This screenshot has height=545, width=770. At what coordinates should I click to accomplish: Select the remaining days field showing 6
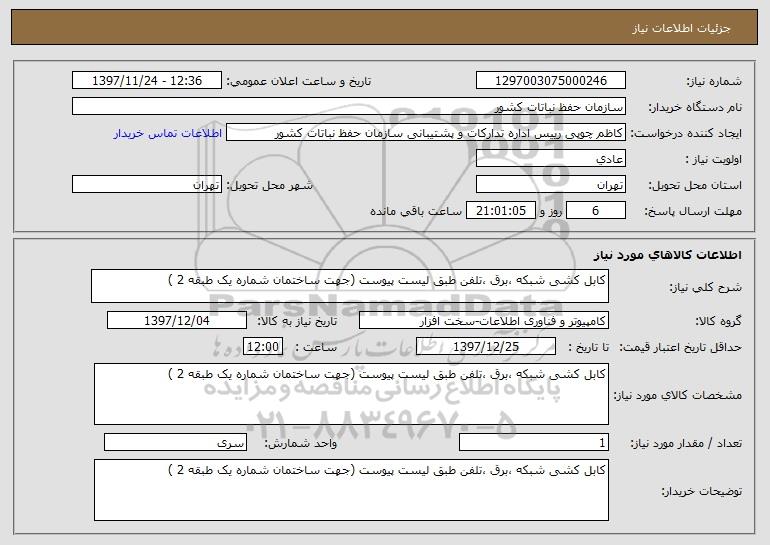click(x=596, y=211)
